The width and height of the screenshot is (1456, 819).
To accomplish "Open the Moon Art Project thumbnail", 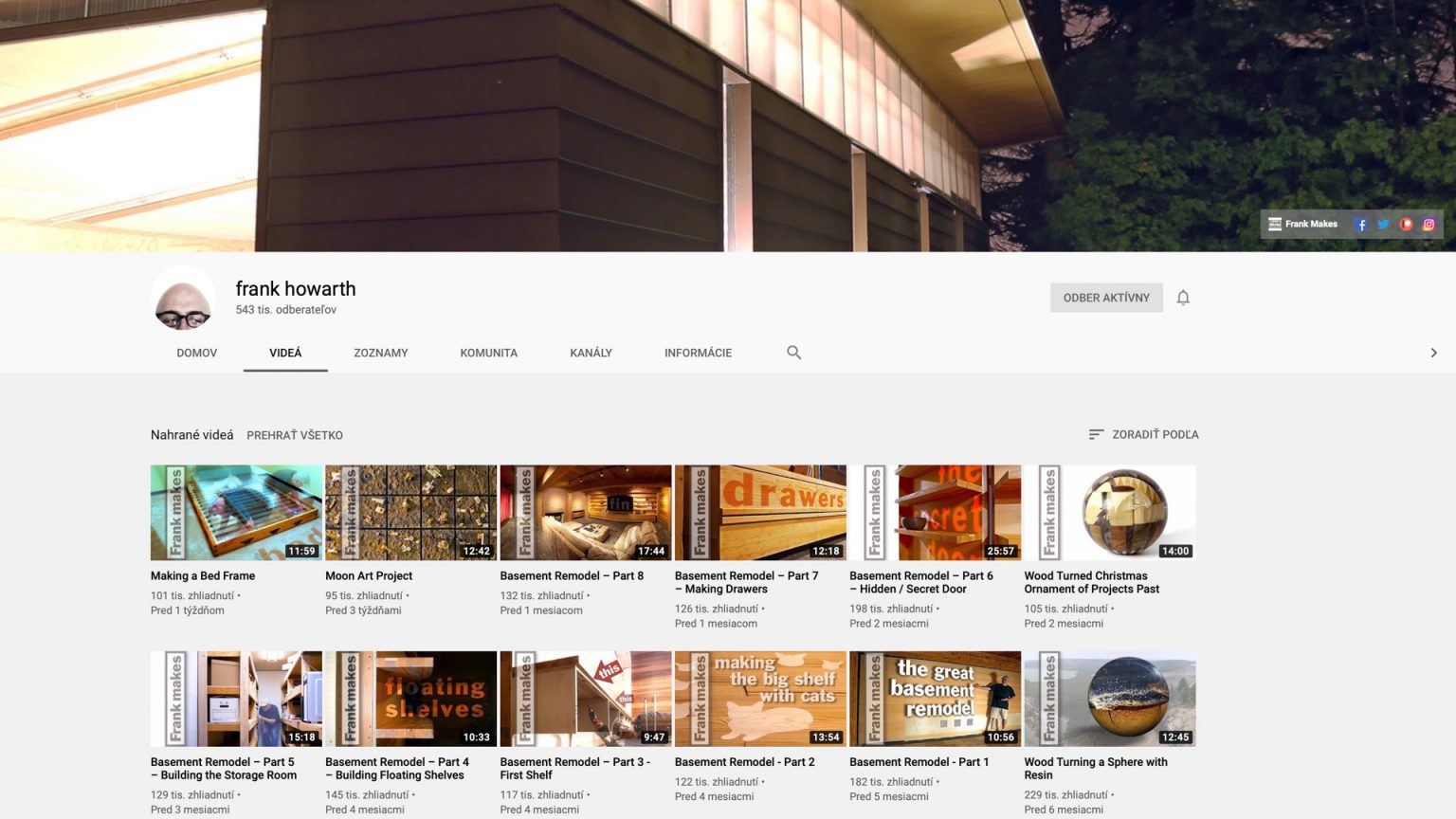I will (x=410, y=513).
